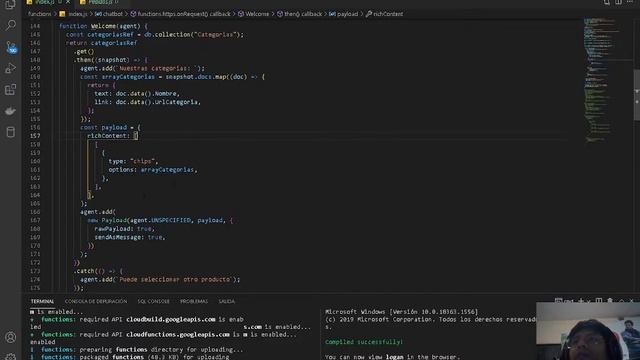Click the "chips" string on line 160
The image size is (640, 360).
143,161
